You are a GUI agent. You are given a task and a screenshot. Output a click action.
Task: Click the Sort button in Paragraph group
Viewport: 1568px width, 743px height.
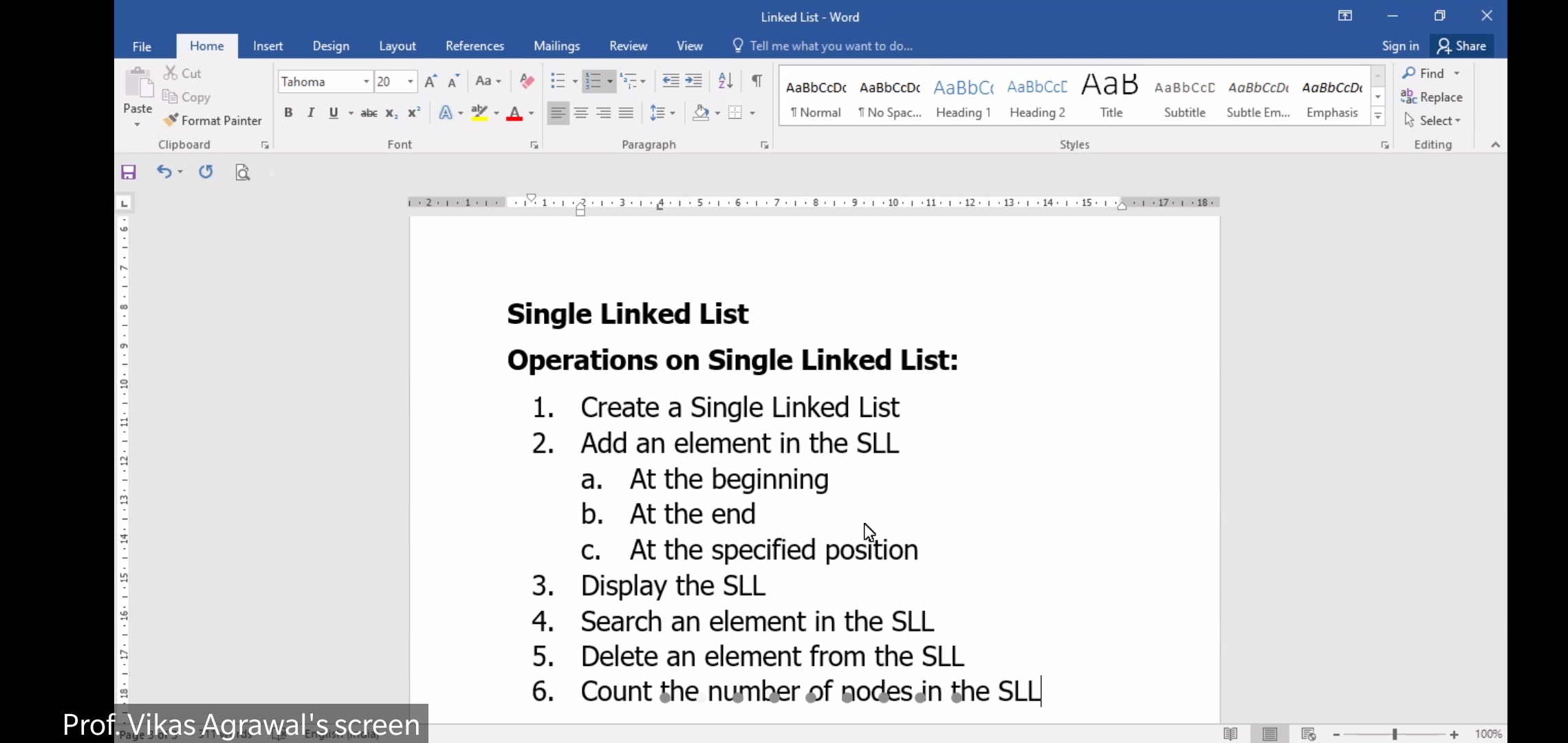(x=725, y=81)
